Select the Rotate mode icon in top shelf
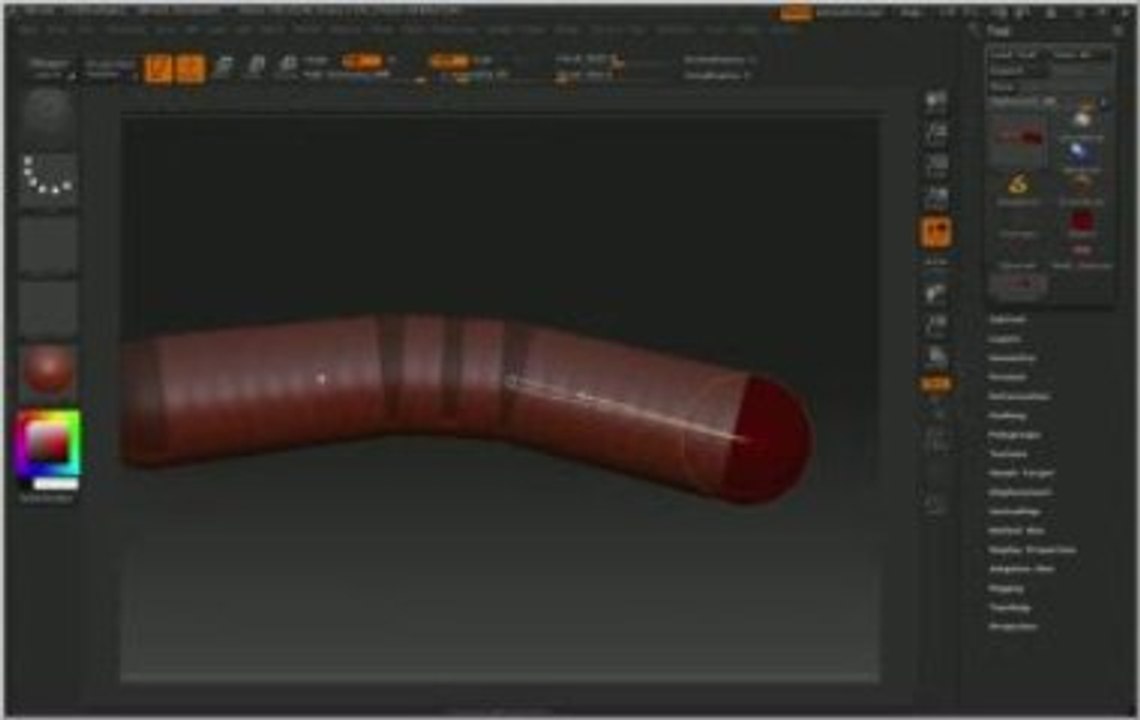The height and width of the screenshot is (720, 1140). click(x=287, y=67)
